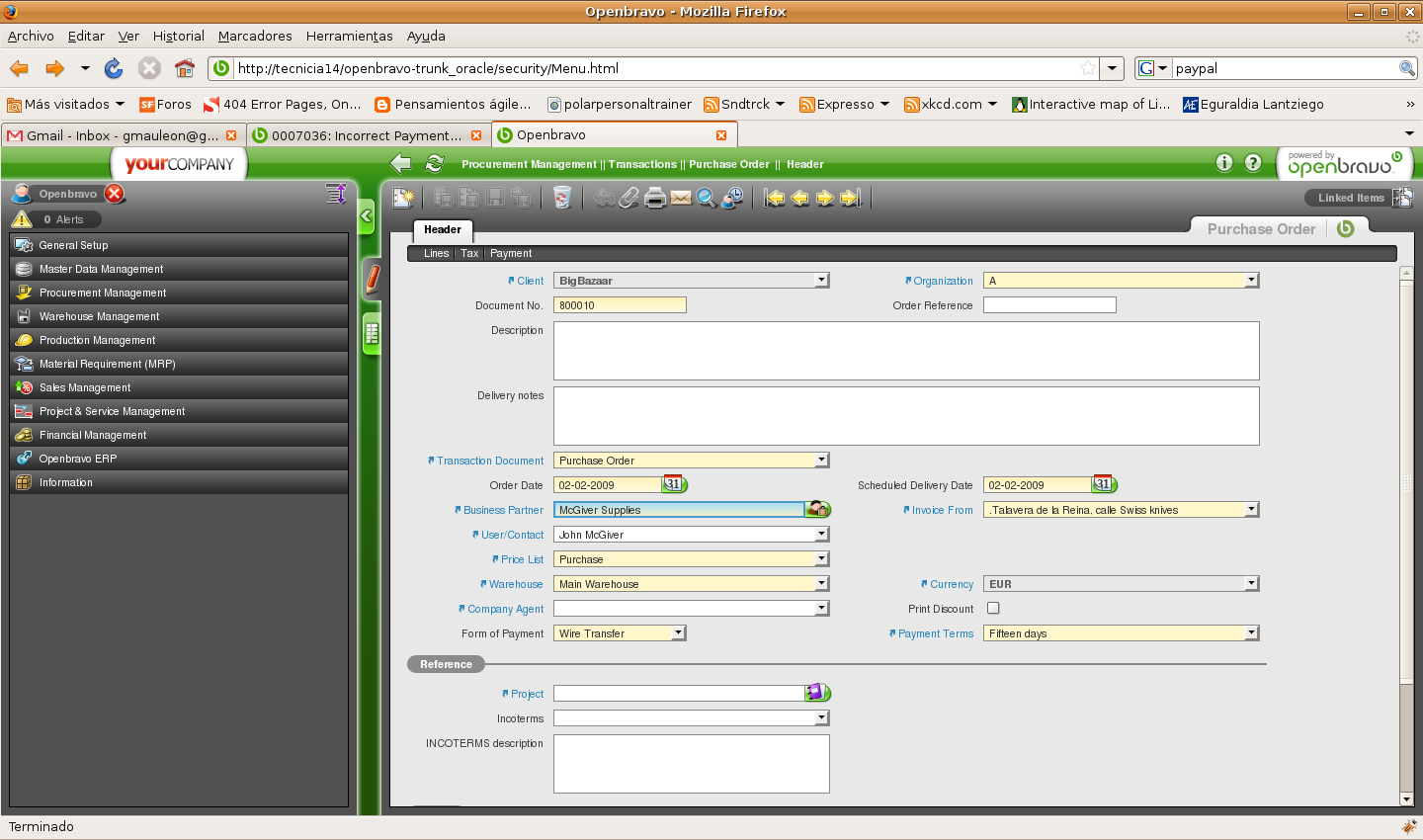Expand the Warehouse dropdown list
1423x840 pixels.
[821, 584]
